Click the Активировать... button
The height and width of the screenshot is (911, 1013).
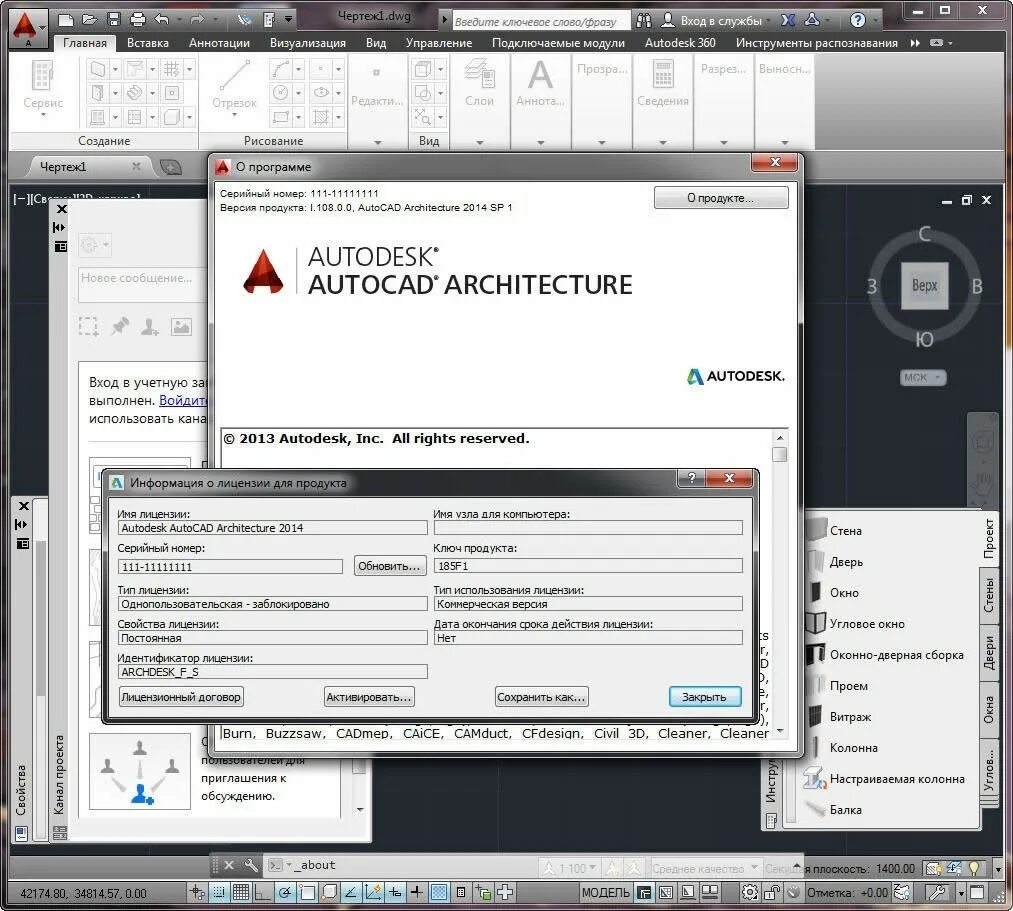[x=368, y=697]
